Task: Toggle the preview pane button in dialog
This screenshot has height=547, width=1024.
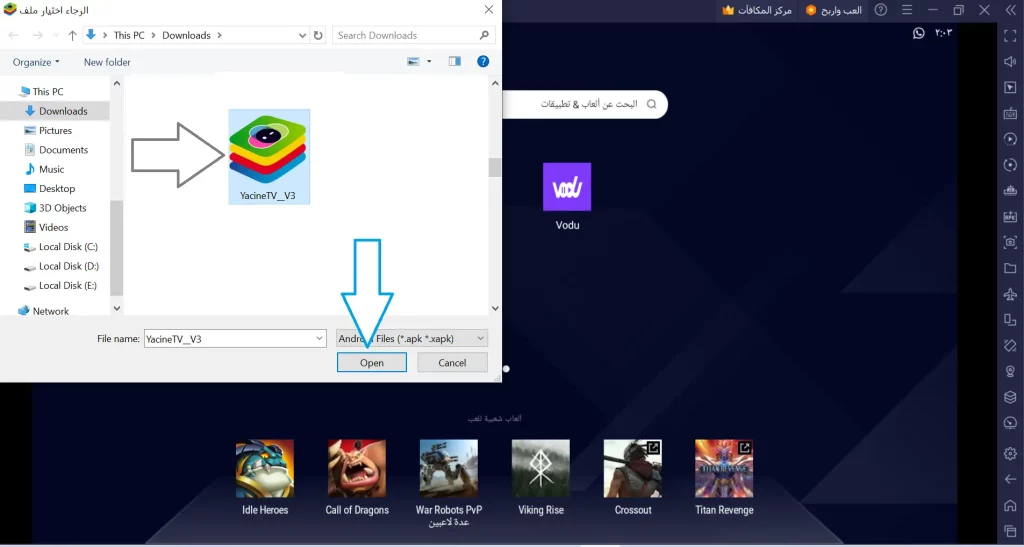Action: (x=455, y=62)
